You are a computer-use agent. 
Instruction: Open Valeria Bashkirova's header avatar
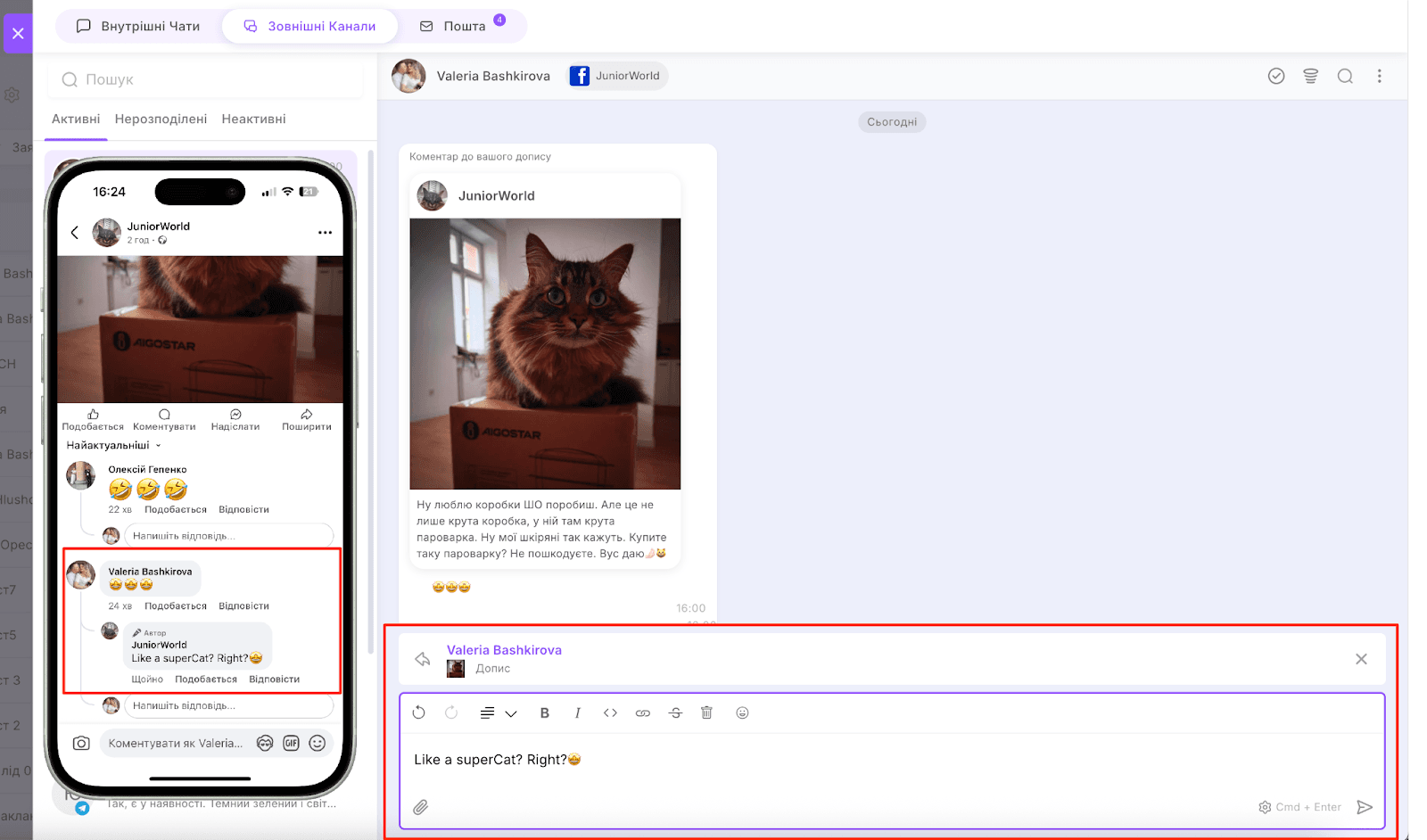point(408,76)
